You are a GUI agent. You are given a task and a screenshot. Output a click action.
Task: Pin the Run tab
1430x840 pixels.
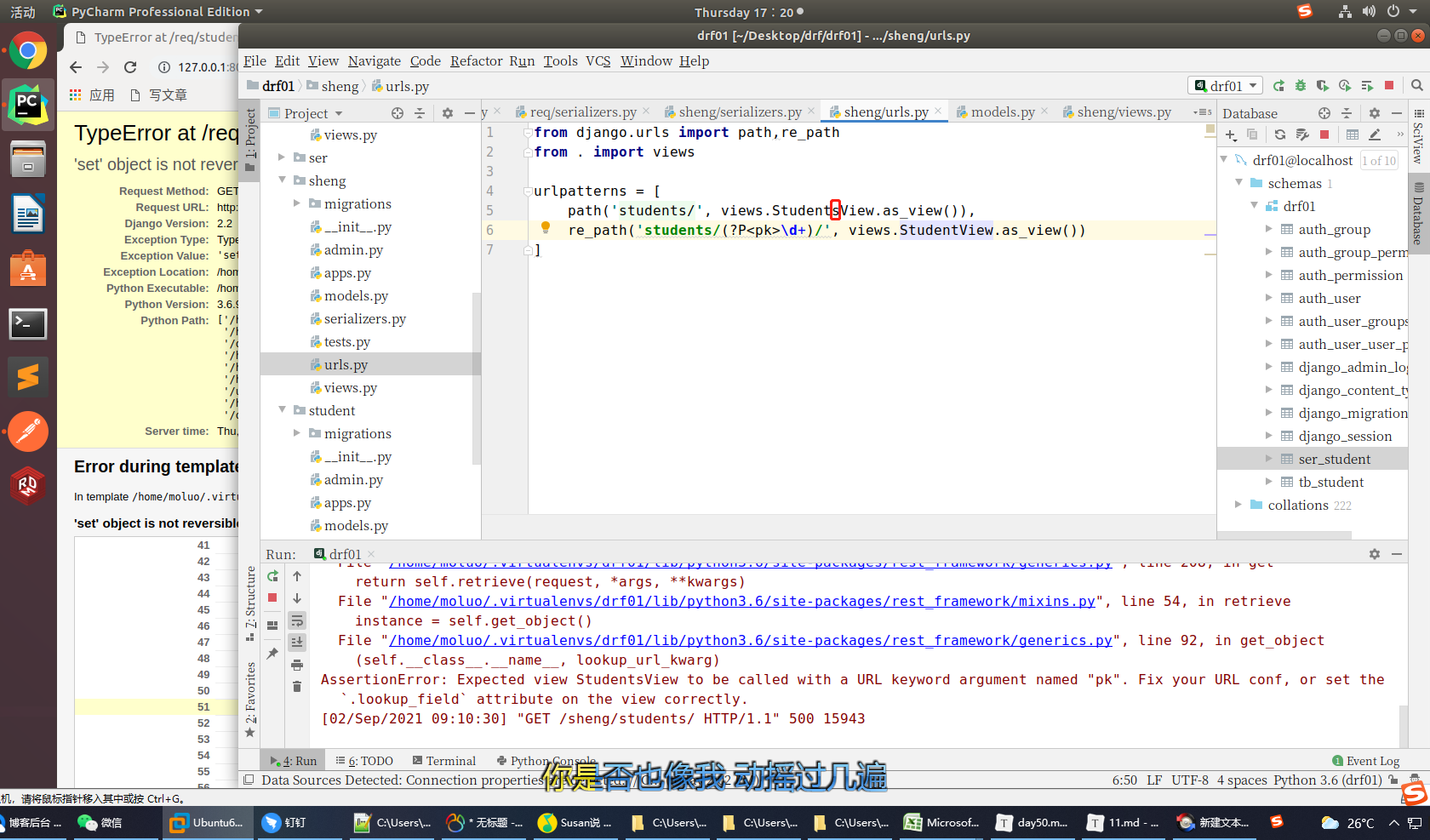tap(272, 654)
